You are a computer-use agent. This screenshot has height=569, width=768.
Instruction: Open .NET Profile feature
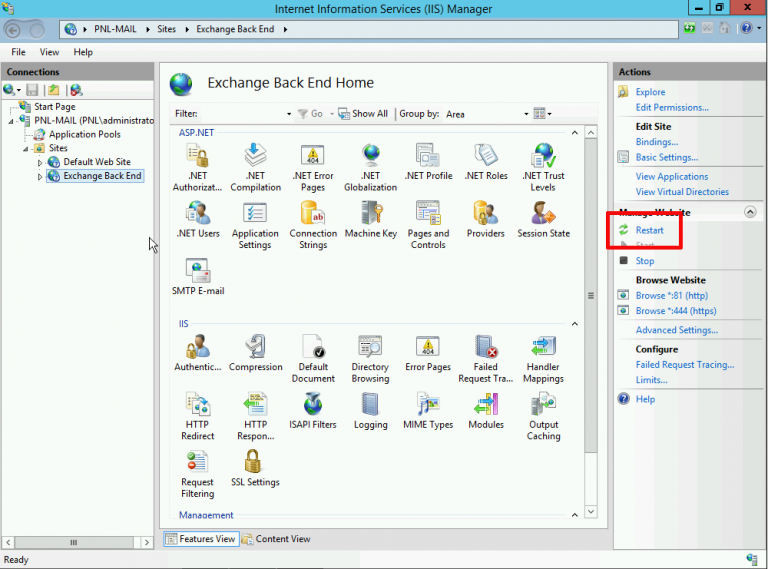[x=428, y=162]
